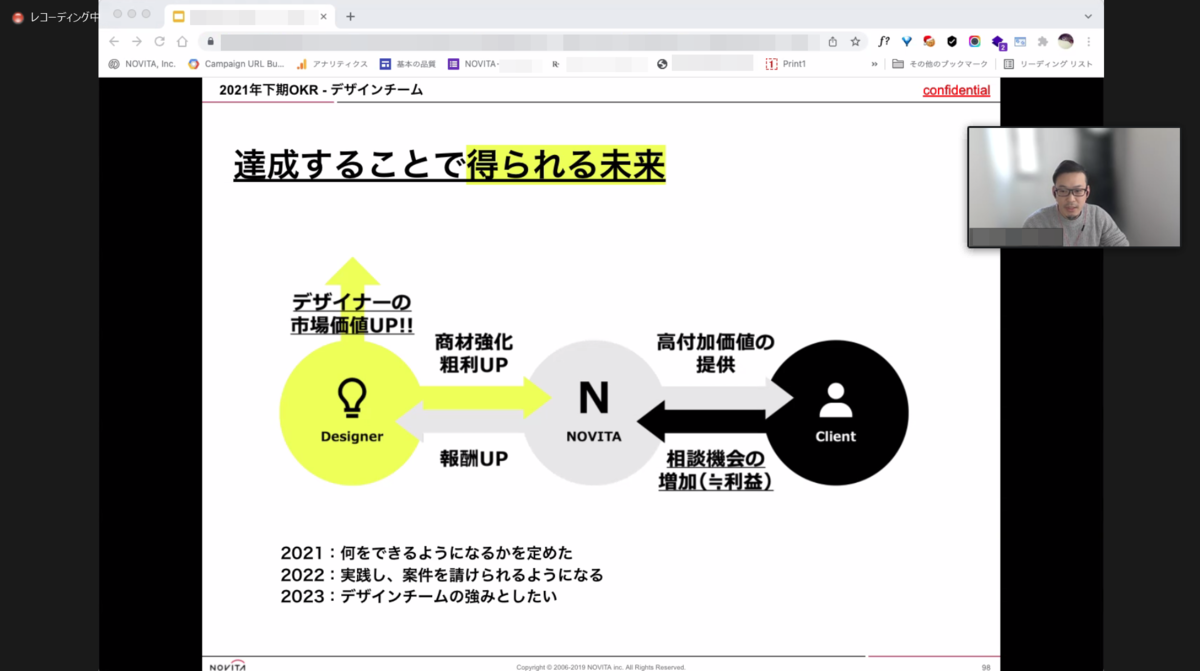
Task: Open the f? font finder extension
Action: (883, 41)
